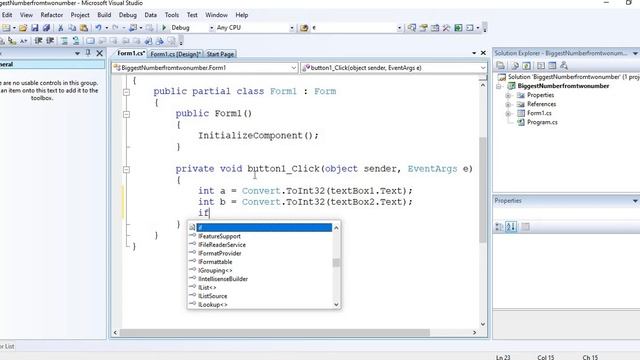The height and width of the screenshot is (360, 640).
Task: Toggle bookmark icon in text editor toolbar
Action: (90, 41)
